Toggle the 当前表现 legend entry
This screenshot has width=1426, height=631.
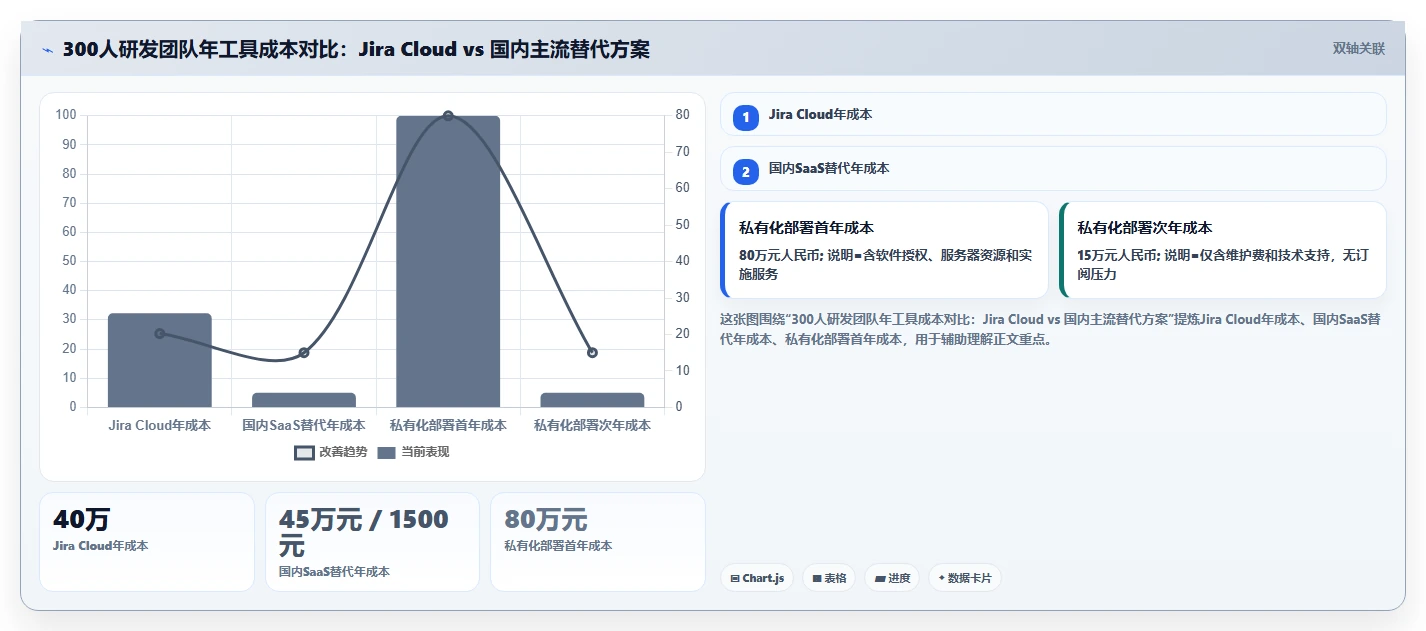pyautogui.click(x=414, y=452)
